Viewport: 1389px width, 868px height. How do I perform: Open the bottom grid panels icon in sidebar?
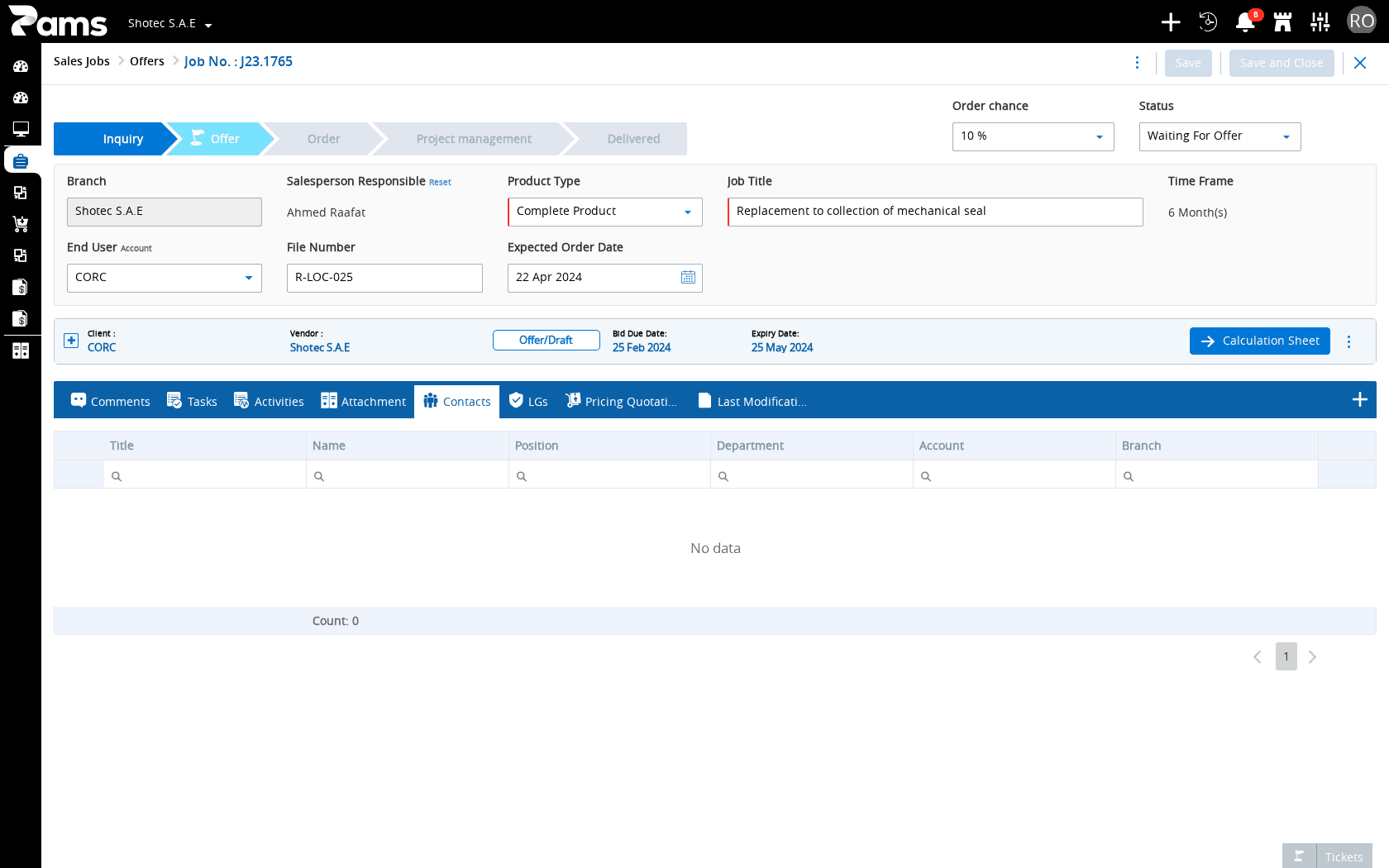[x=21, y=351]
